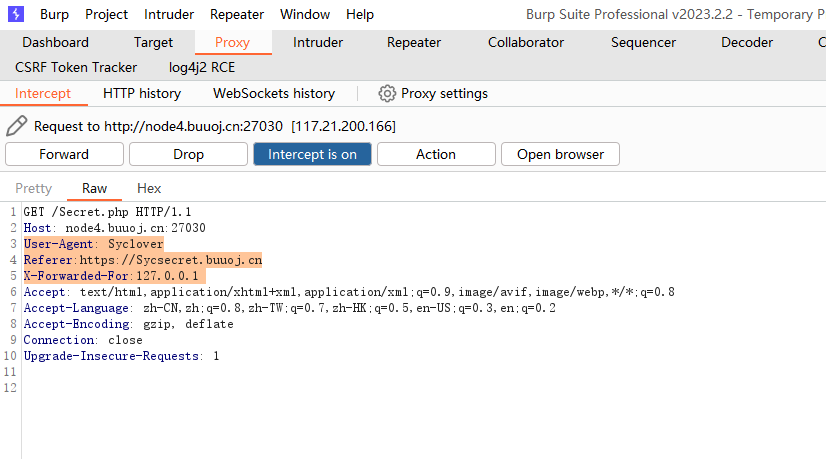Open Proxy settings
826x459 pixels.
[x=433, y=94]
